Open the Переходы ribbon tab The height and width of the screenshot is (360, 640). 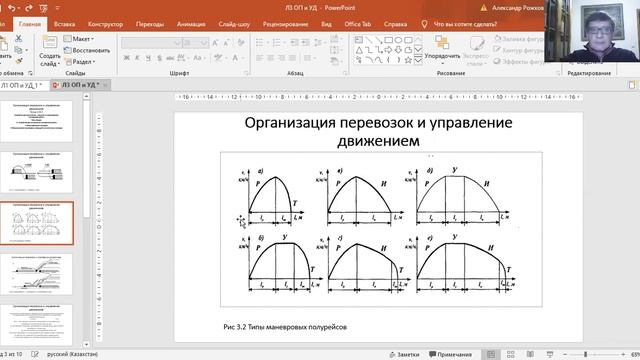pyautogui.click(x=150, y=24)
